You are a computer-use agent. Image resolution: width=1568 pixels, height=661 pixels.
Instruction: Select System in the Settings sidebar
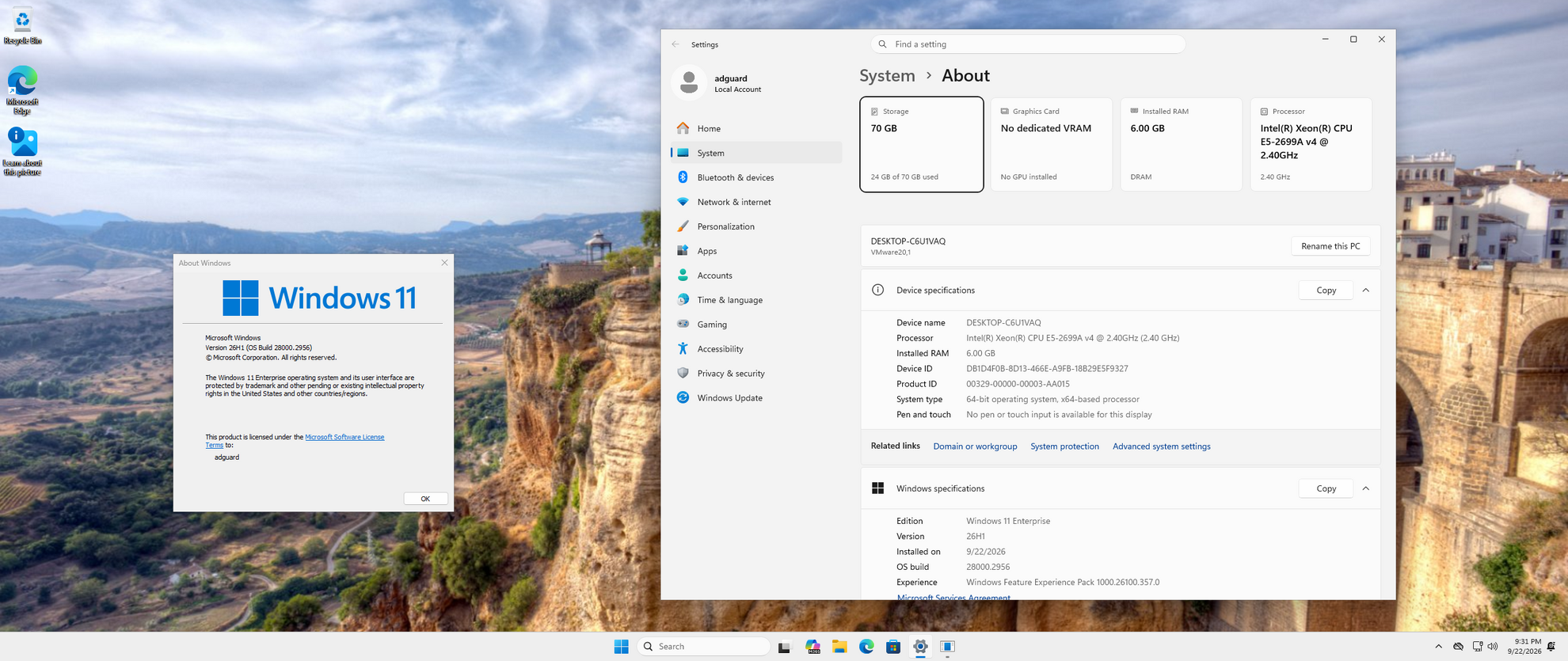[756, 153]
